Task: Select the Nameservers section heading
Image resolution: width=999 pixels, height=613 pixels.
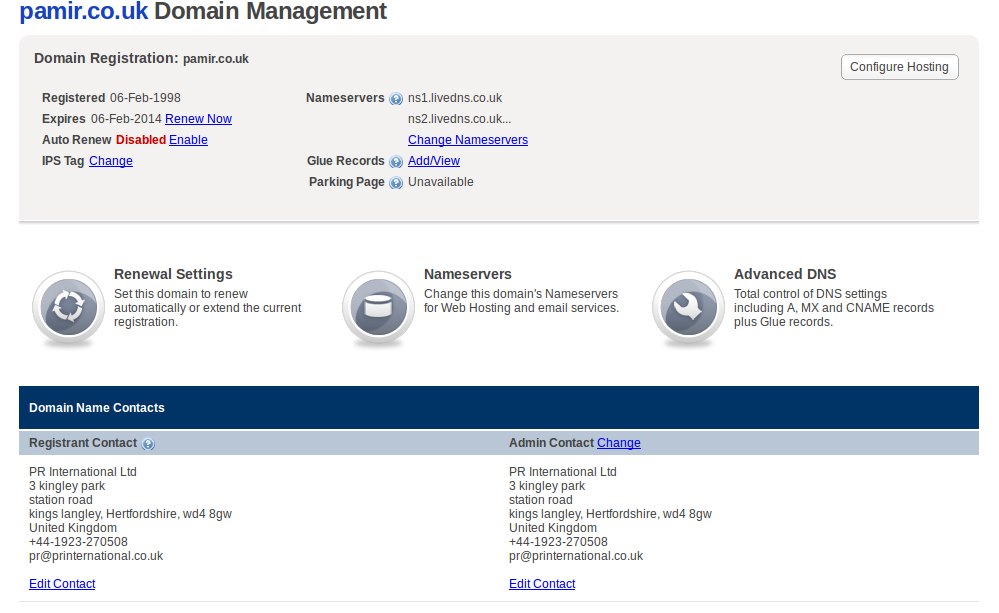Action: (468, 274)
